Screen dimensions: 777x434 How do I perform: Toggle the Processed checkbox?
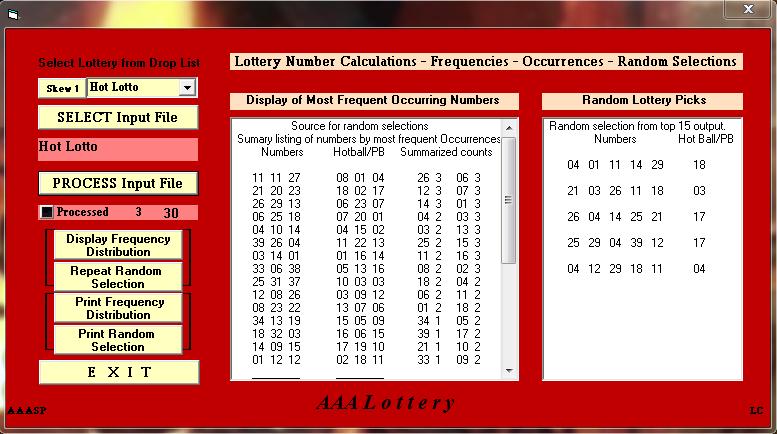click(47, 212)
